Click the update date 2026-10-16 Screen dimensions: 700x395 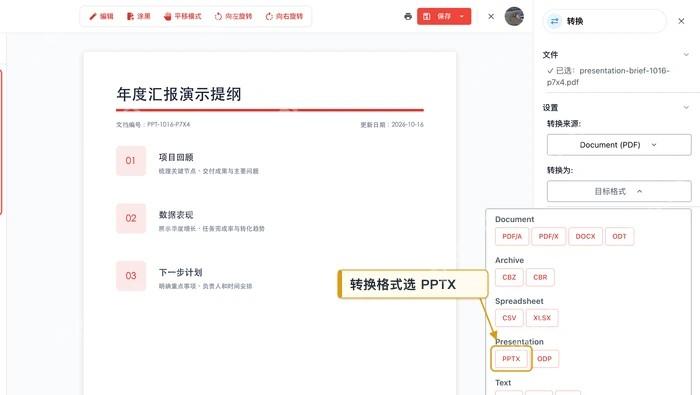pos(408,125)
